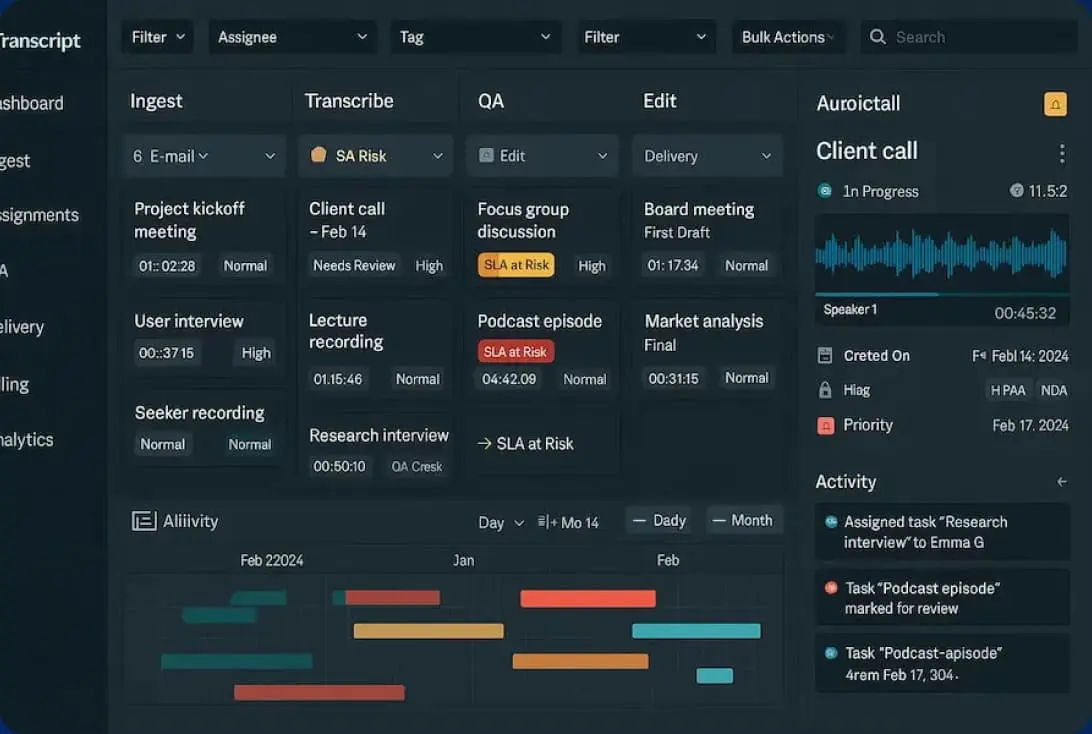Collapse the Activity feed with the back arrow
The width and height of the screenshot is (1092, 734).
click(1062, 482)
